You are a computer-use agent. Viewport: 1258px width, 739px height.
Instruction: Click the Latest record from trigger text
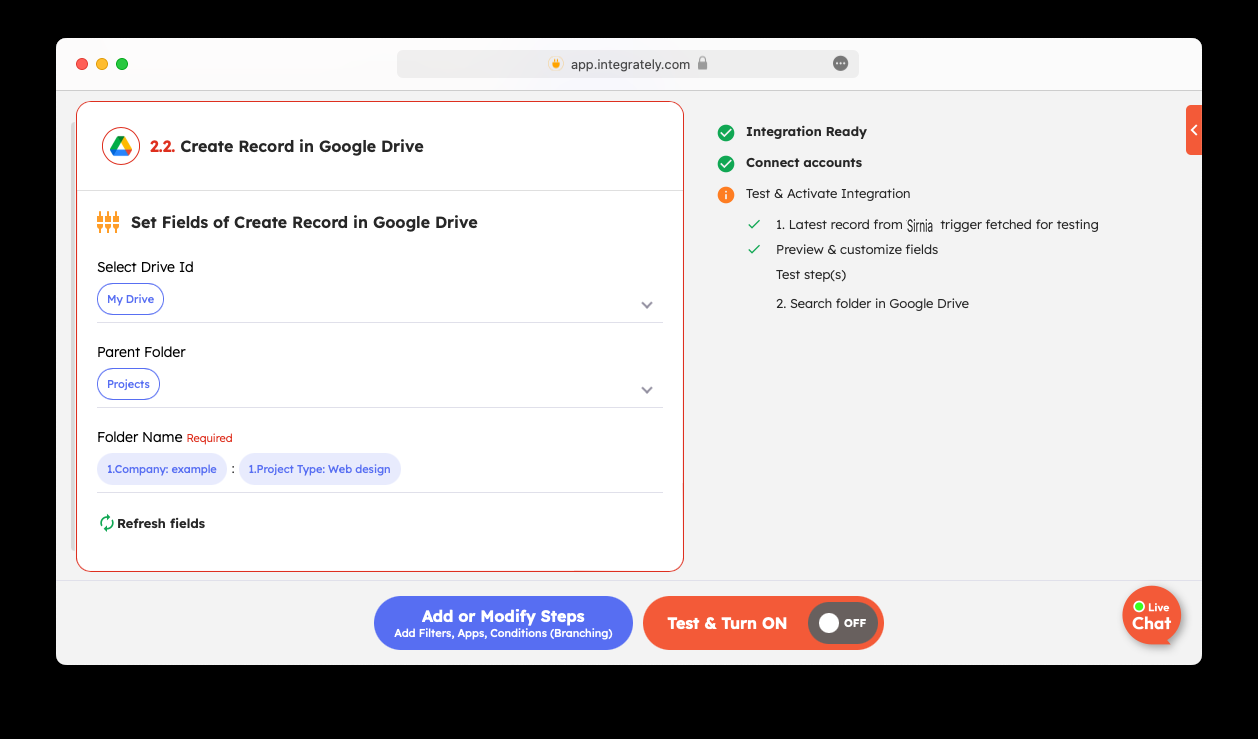pyautogui.click(x=937, y=225)
